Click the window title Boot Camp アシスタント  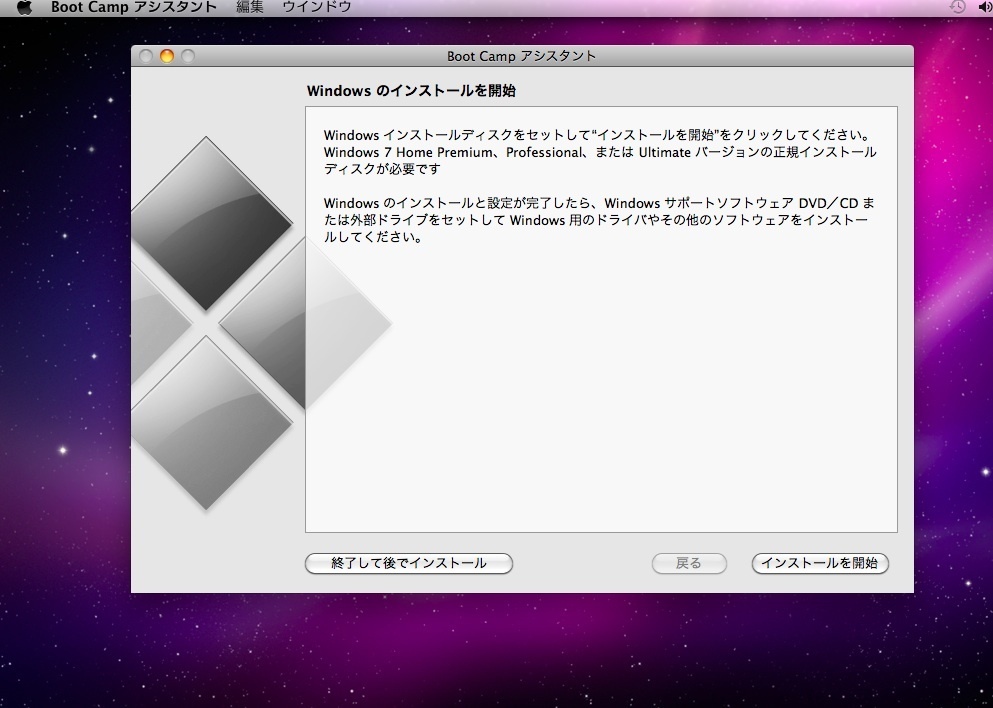[521, 56]
